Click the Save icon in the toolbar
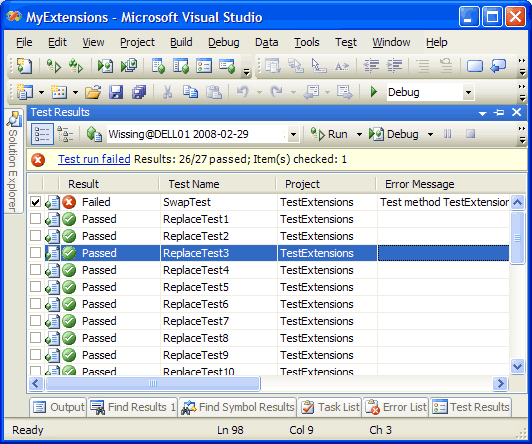This screenshot has height=444, width=532. [x=116, y=92]
